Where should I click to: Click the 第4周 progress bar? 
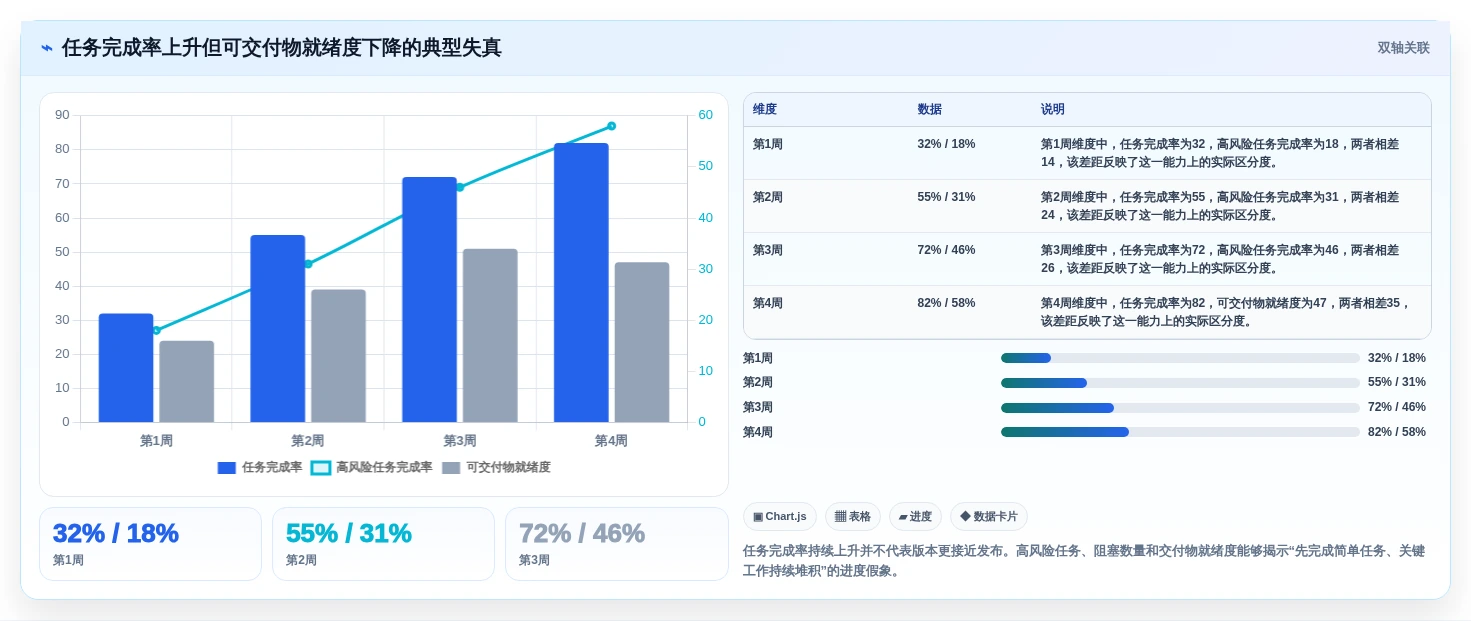coord(1180,432)
